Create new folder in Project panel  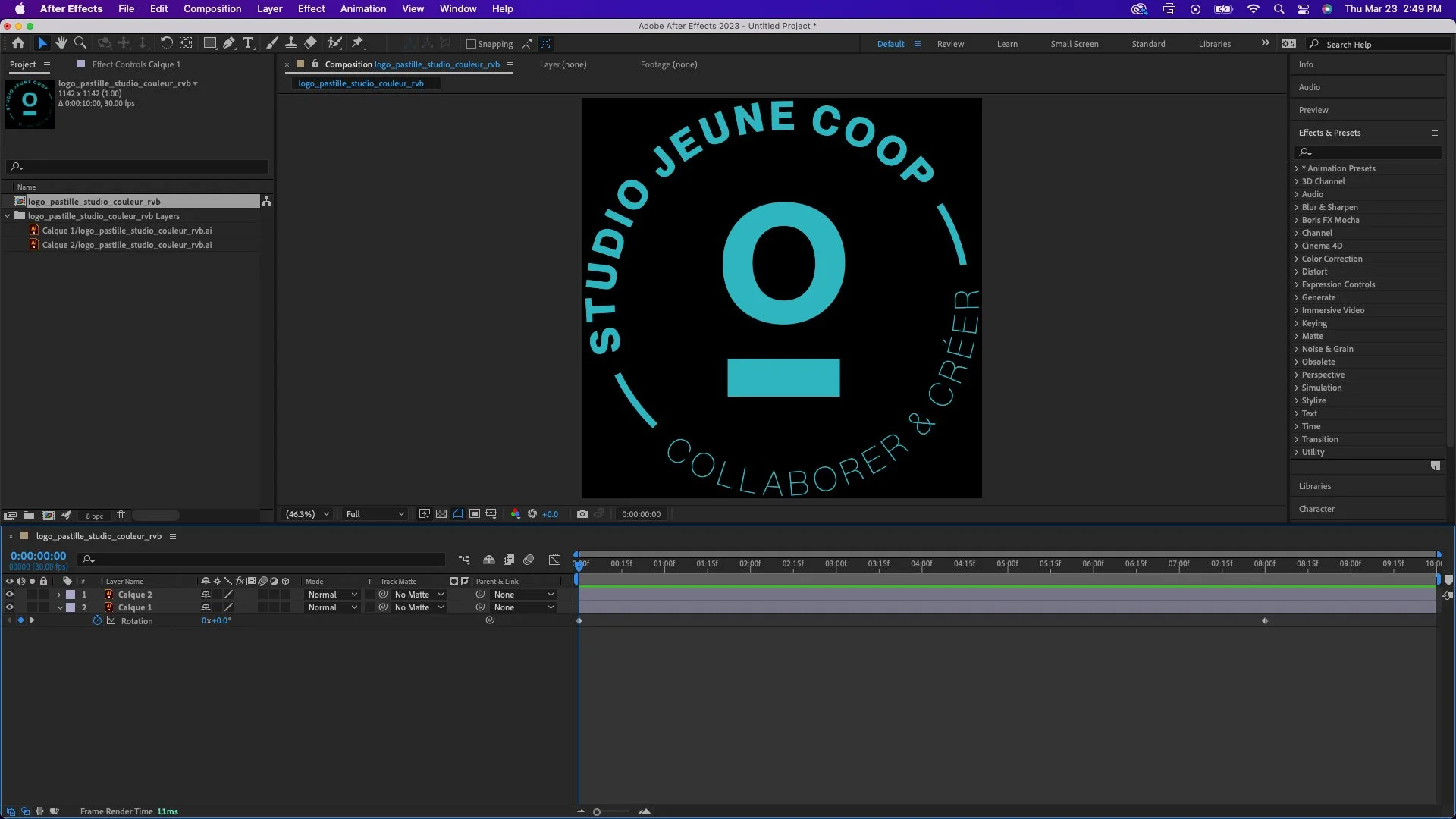(x=29, y=515)
